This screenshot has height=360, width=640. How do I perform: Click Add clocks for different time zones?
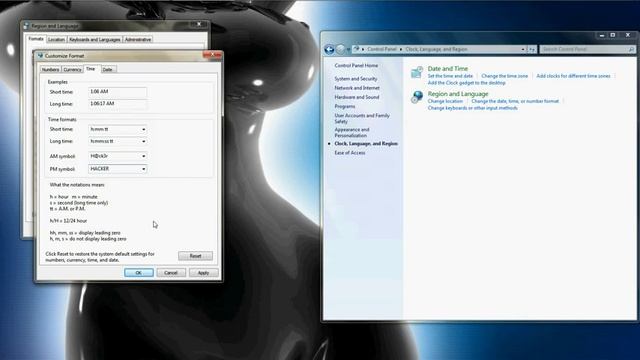coord(573,76)
